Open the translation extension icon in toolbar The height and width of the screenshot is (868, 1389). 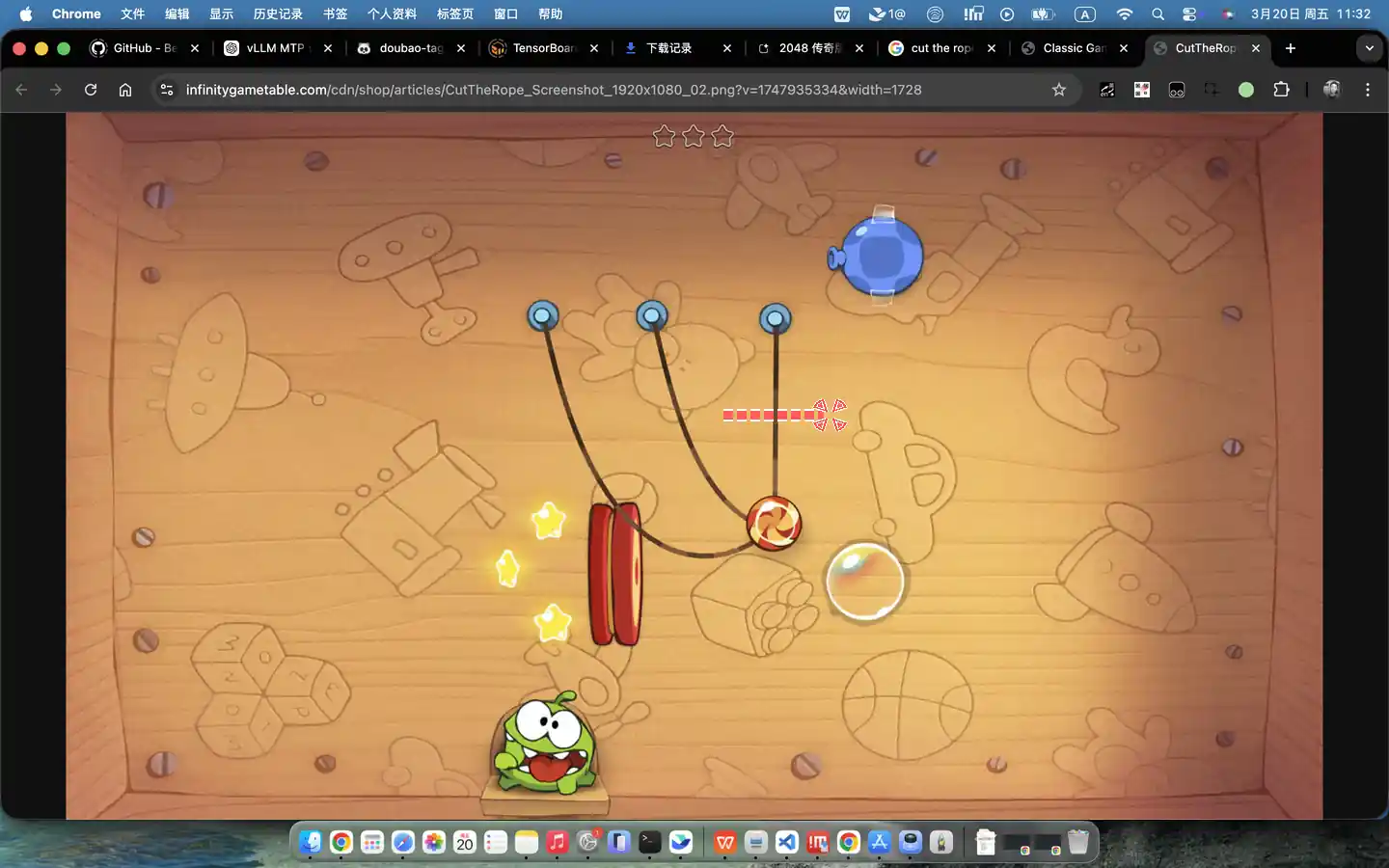(x=1107, y=90)
